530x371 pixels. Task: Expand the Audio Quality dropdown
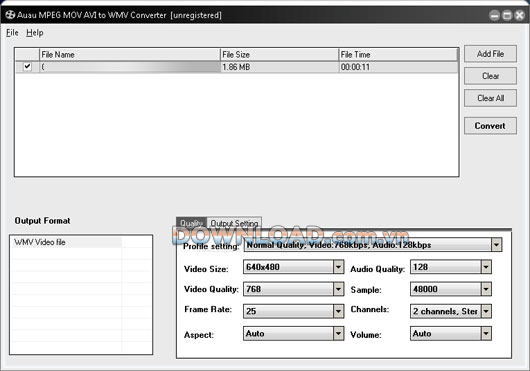[x=486, y=267]
